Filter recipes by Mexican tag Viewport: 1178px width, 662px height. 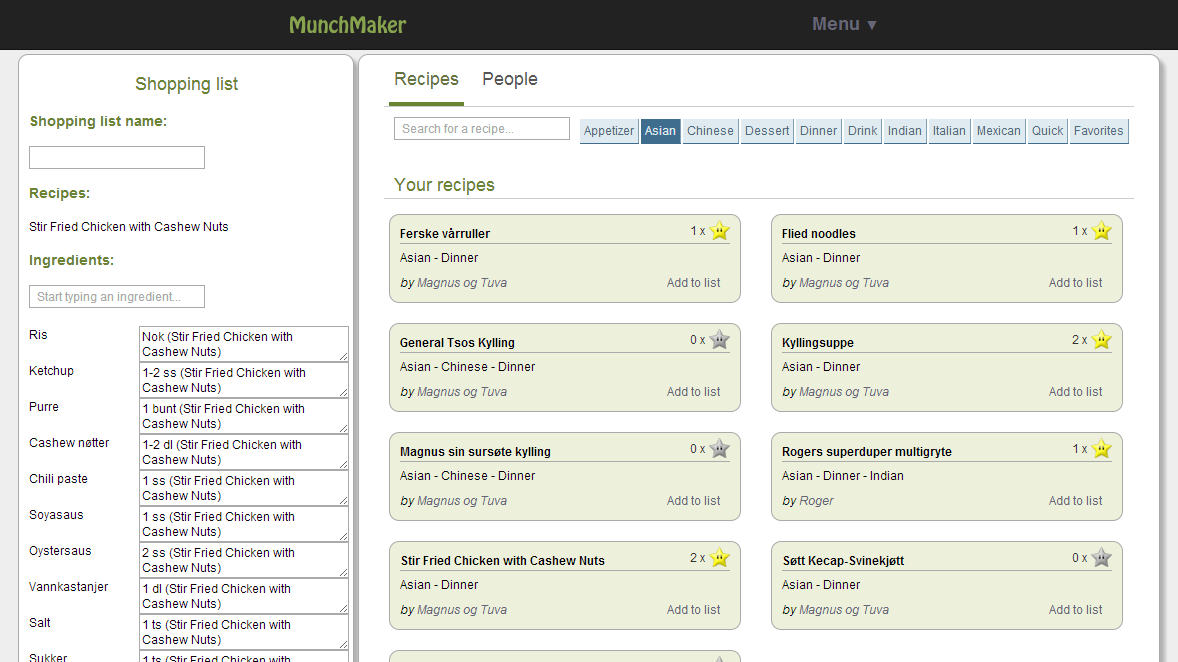click(x=998, y=131)
